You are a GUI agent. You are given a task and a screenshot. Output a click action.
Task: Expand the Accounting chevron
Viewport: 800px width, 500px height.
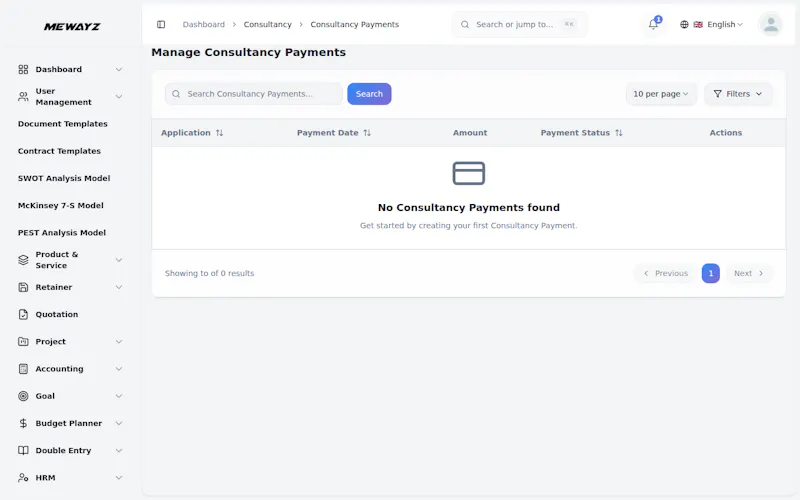point(118,369)
